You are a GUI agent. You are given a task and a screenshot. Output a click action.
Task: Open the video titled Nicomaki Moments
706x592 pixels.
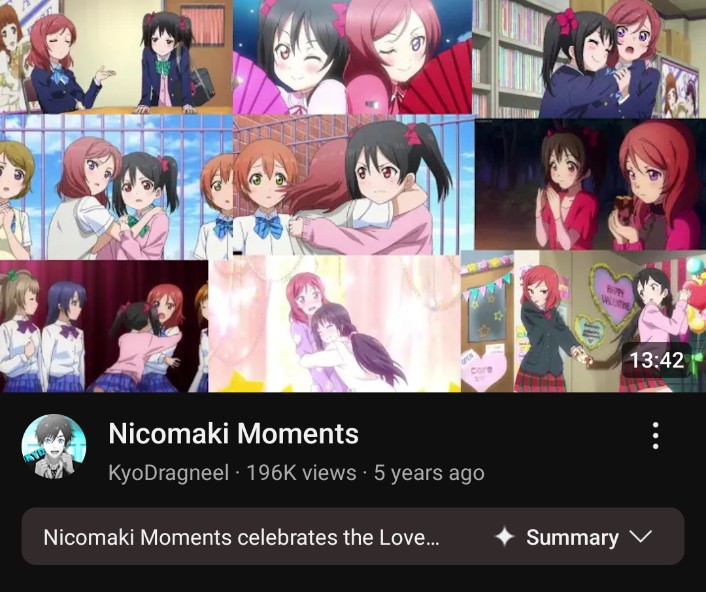click(233, 434)
